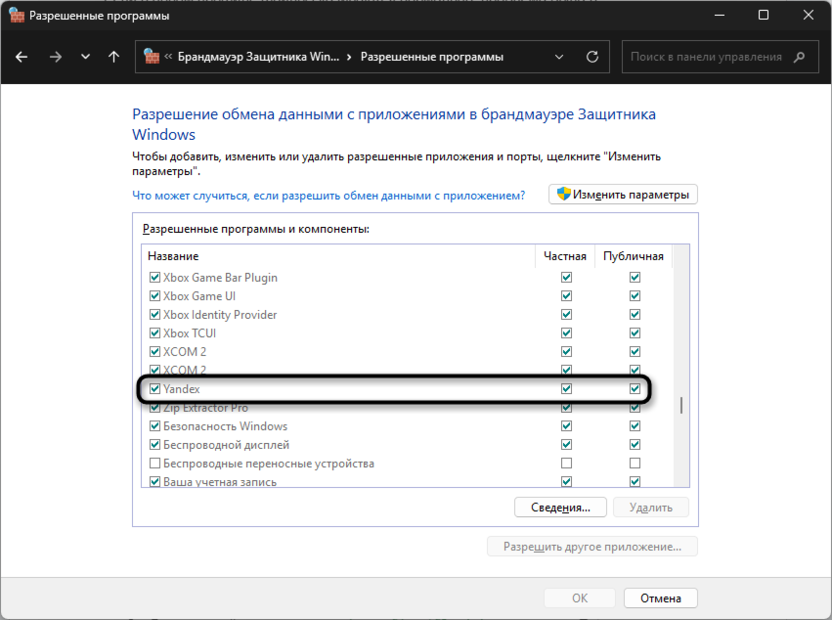Toggle the Yandex program checkbox
The width and height of the screenshot is (832, 620).
(x=155, y=389)
